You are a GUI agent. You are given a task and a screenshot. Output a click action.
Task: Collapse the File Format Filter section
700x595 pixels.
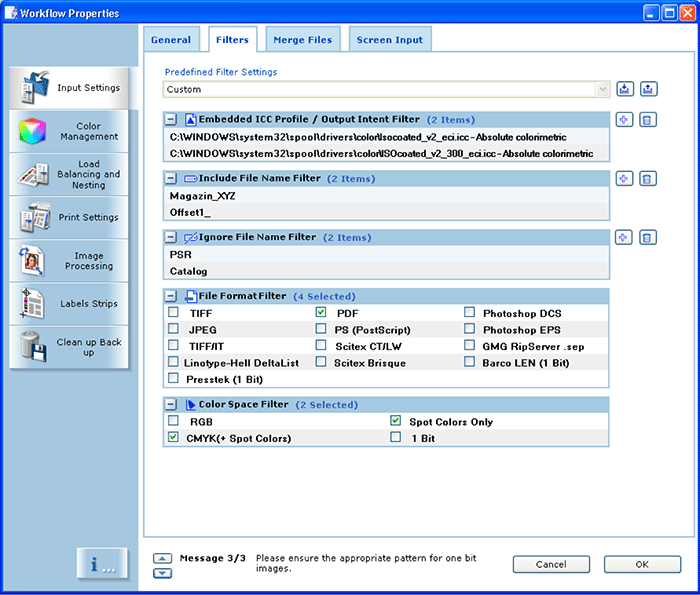point(171,297)
